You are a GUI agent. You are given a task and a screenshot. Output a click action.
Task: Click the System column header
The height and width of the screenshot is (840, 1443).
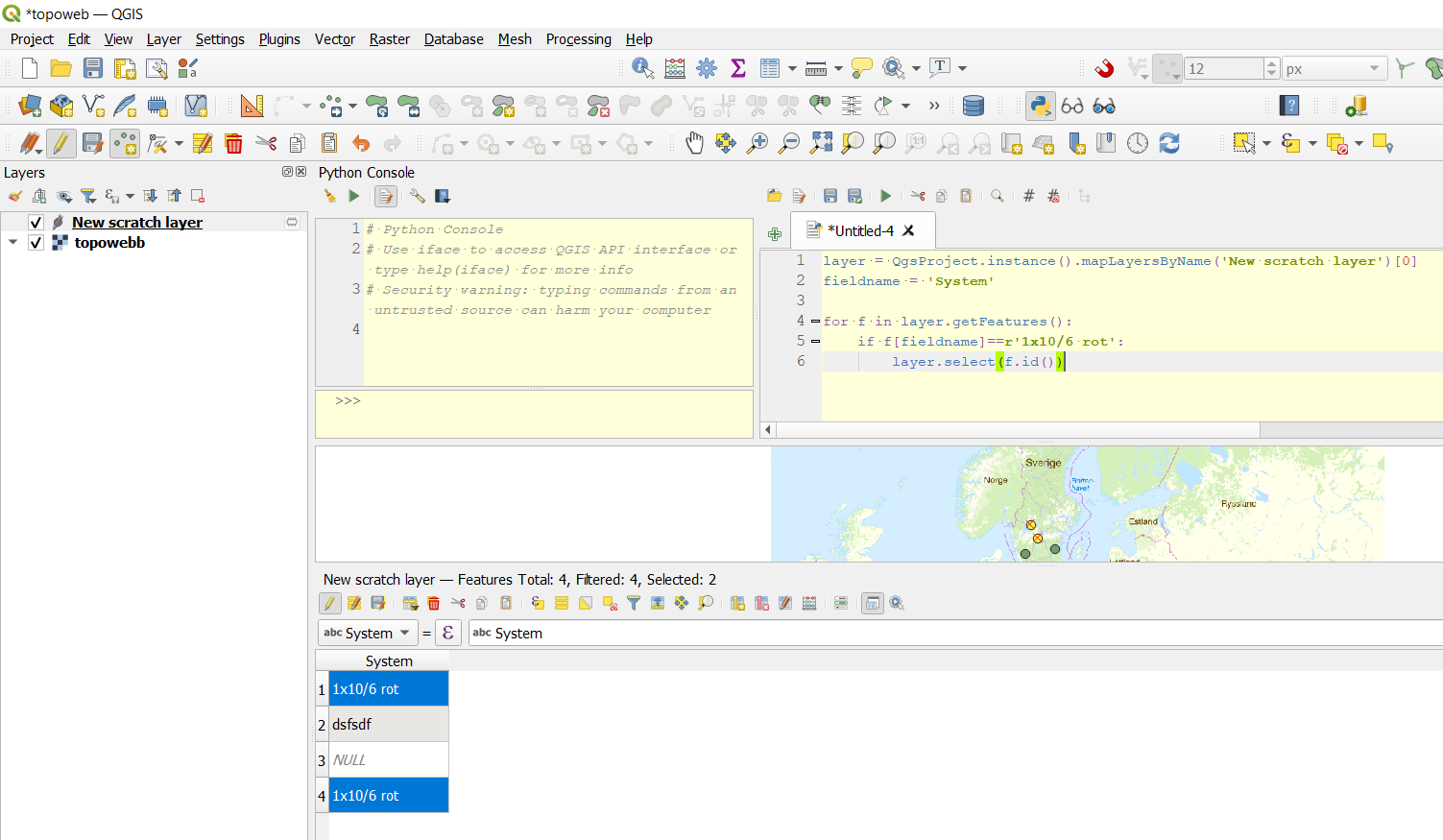[389, 661]
